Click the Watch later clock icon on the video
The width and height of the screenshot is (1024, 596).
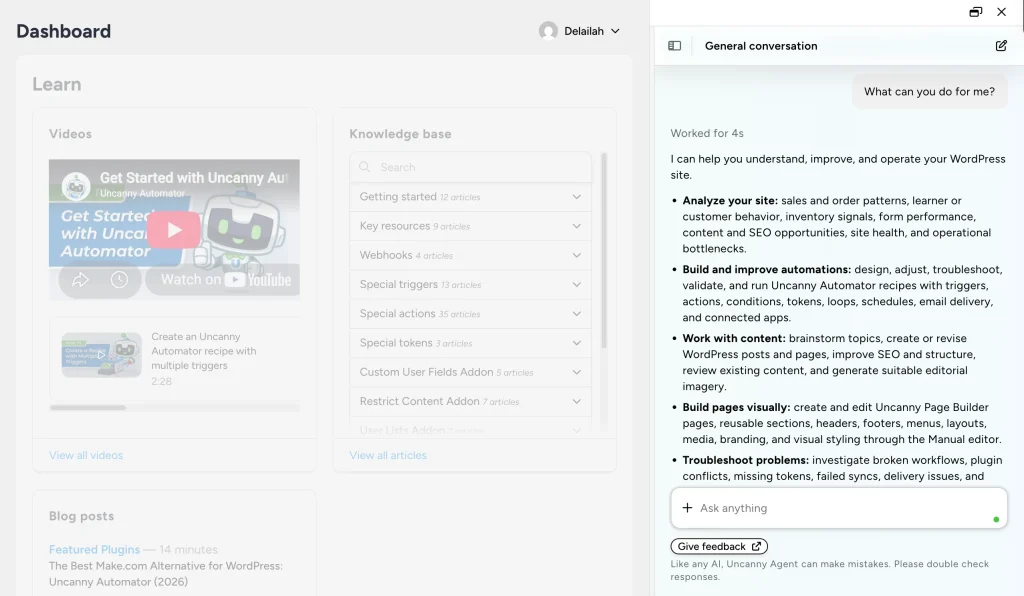pos(119,280)
